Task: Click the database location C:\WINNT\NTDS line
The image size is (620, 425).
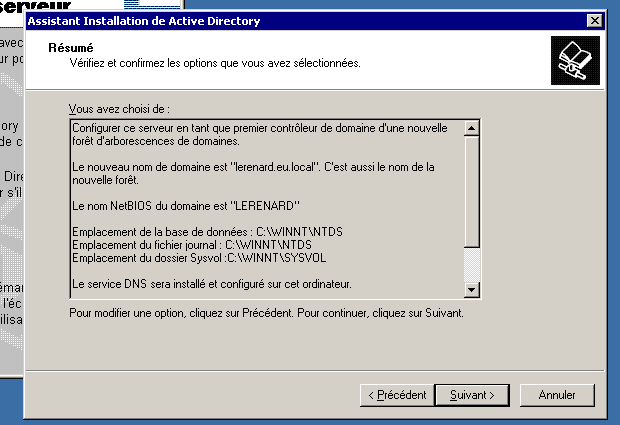Action: 207,232
